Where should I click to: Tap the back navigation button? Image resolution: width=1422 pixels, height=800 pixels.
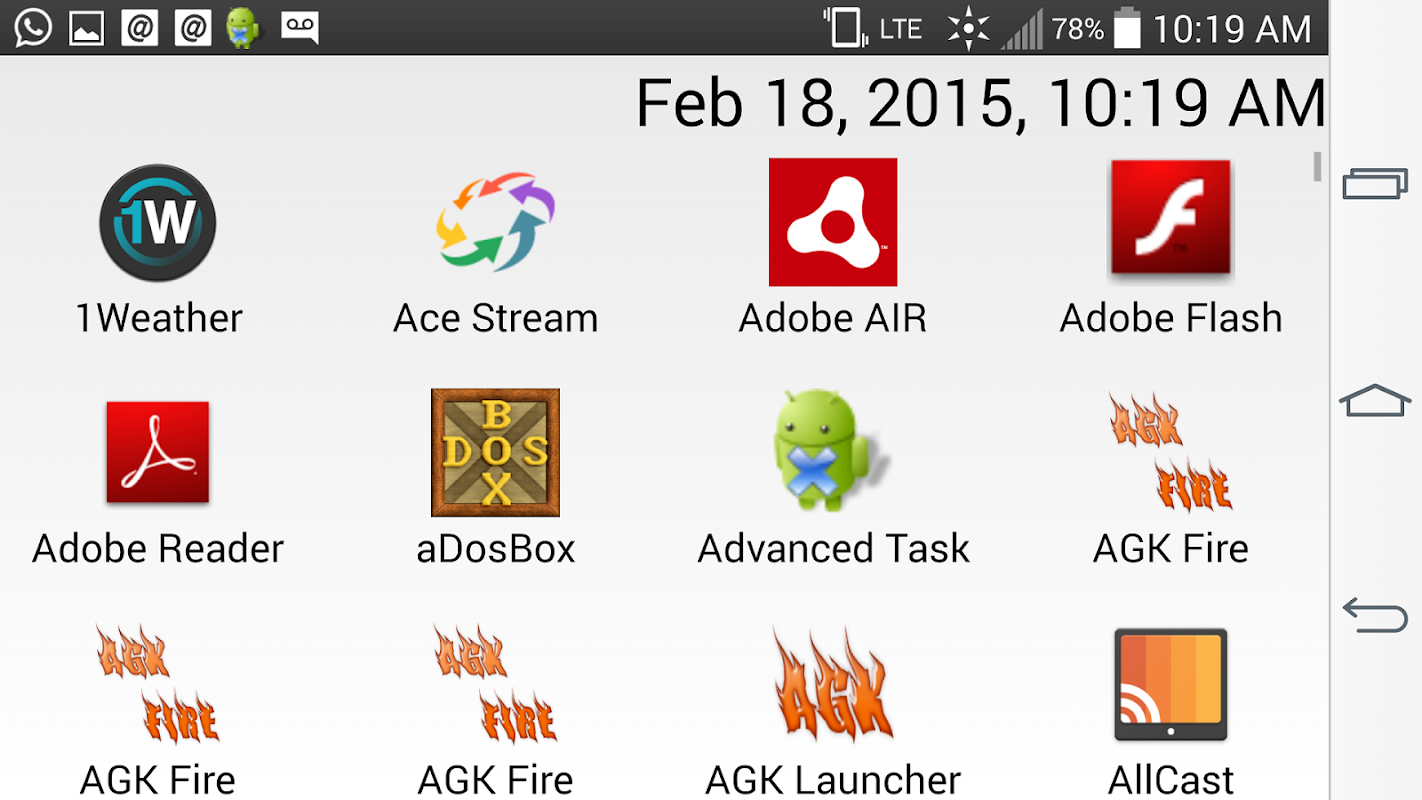pyautogui.click(x=1375, y=614)
